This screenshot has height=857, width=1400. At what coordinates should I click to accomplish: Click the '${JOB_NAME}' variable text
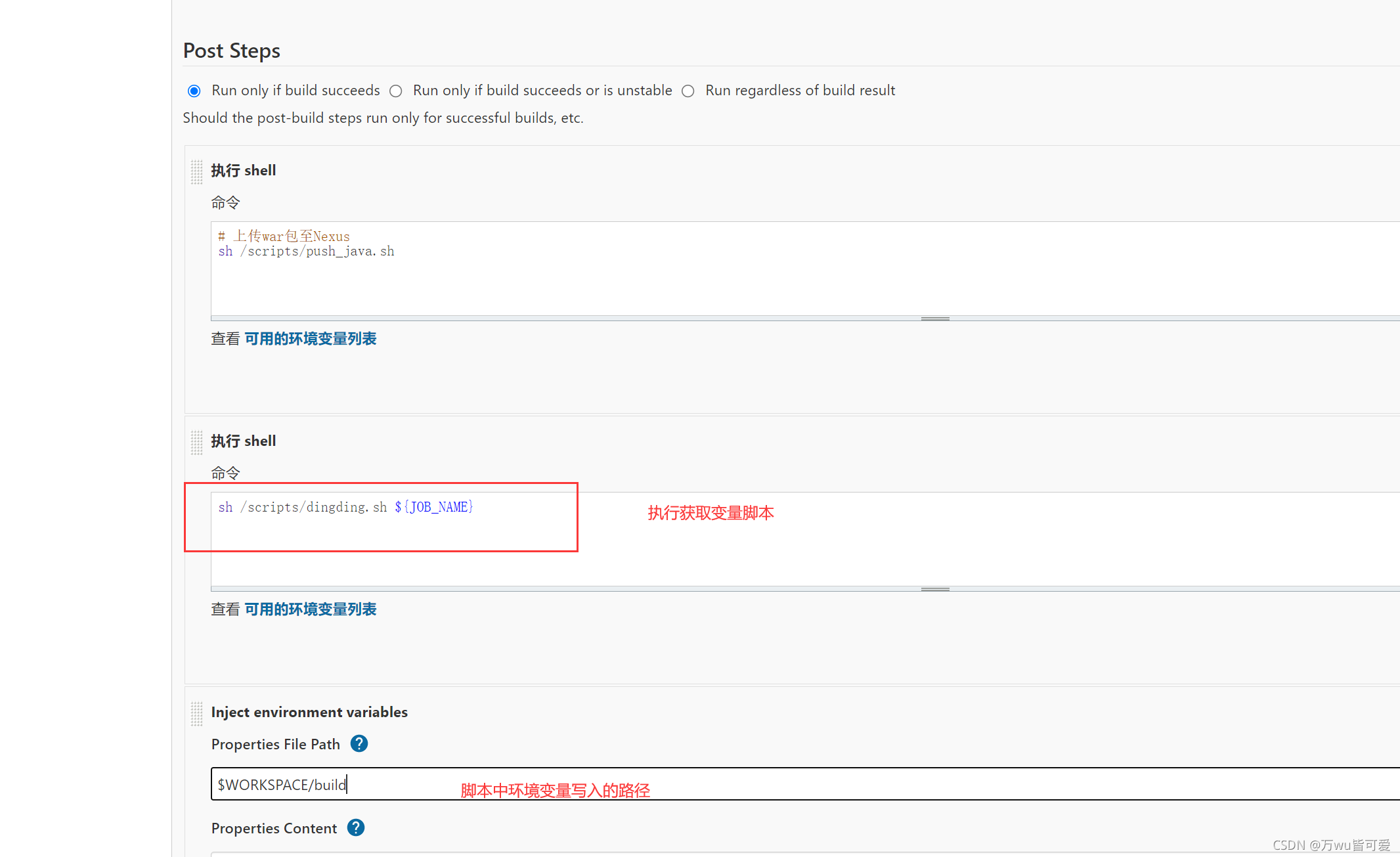coord(434,507)
